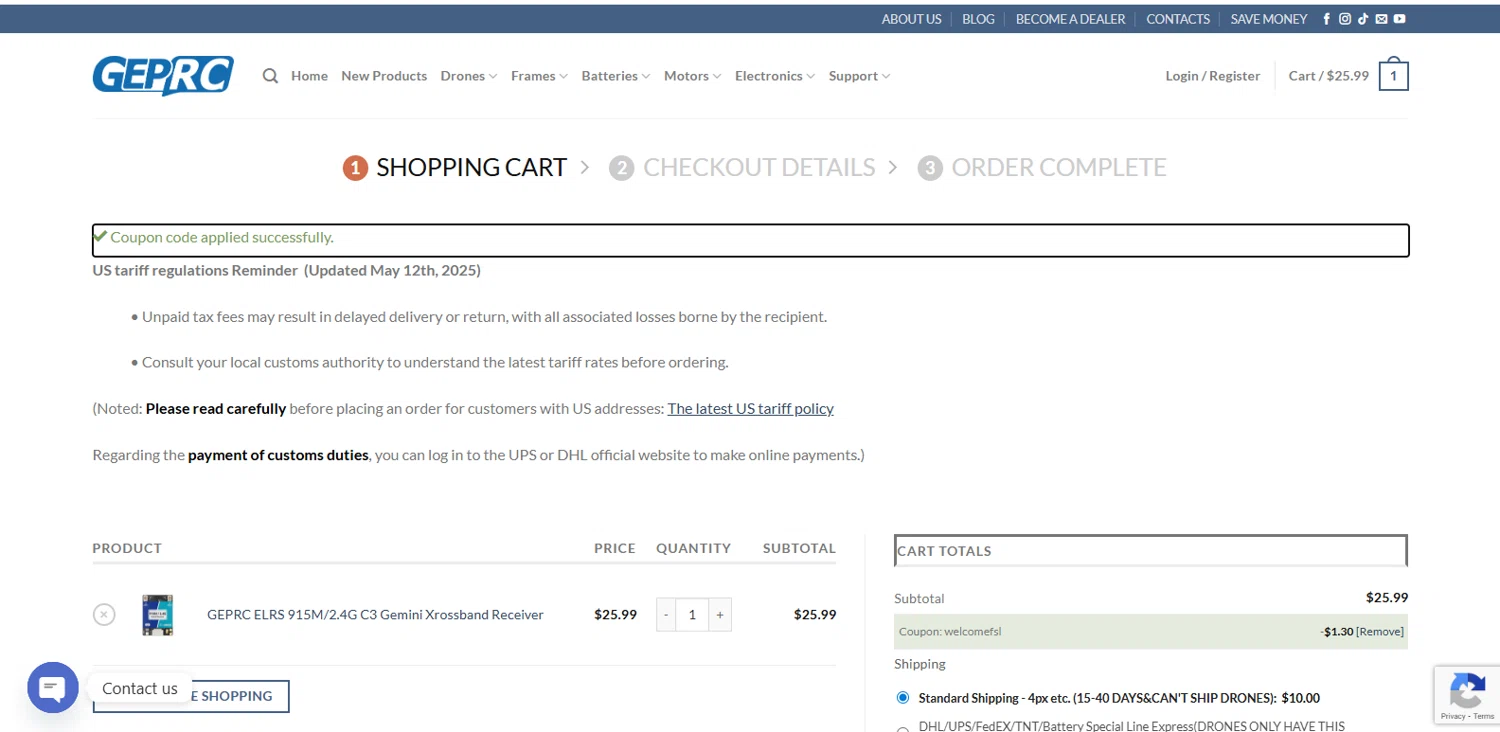Click the reCAPTCHA badge
1500x732 pixels.
coord(1467,695)
